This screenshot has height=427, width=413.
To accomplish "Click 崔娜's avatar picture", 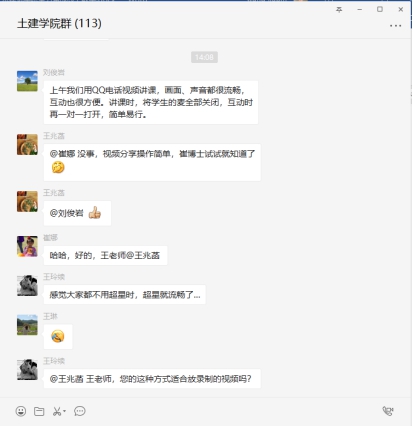I will pyautogui.click(x=27, y=246).
